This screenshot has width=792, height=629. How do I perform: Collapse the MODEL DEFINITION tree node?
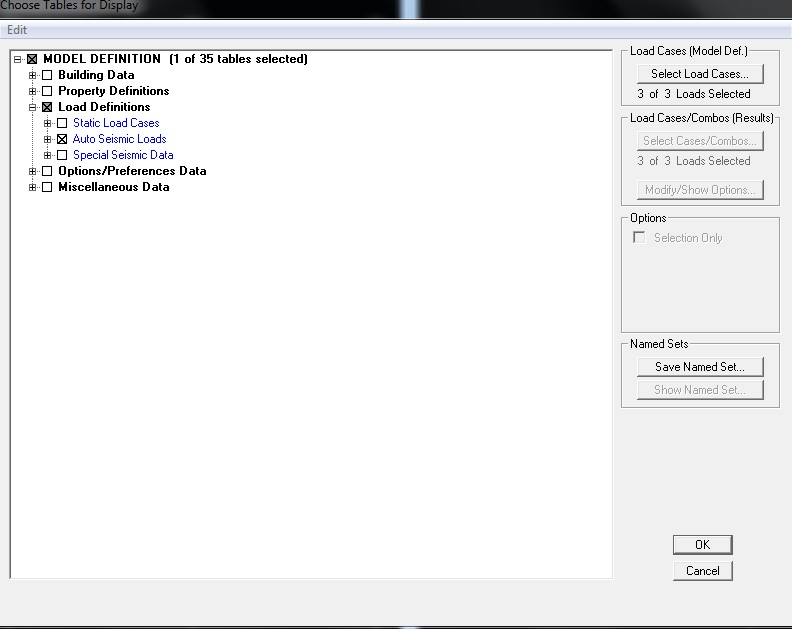click(18, 59)
